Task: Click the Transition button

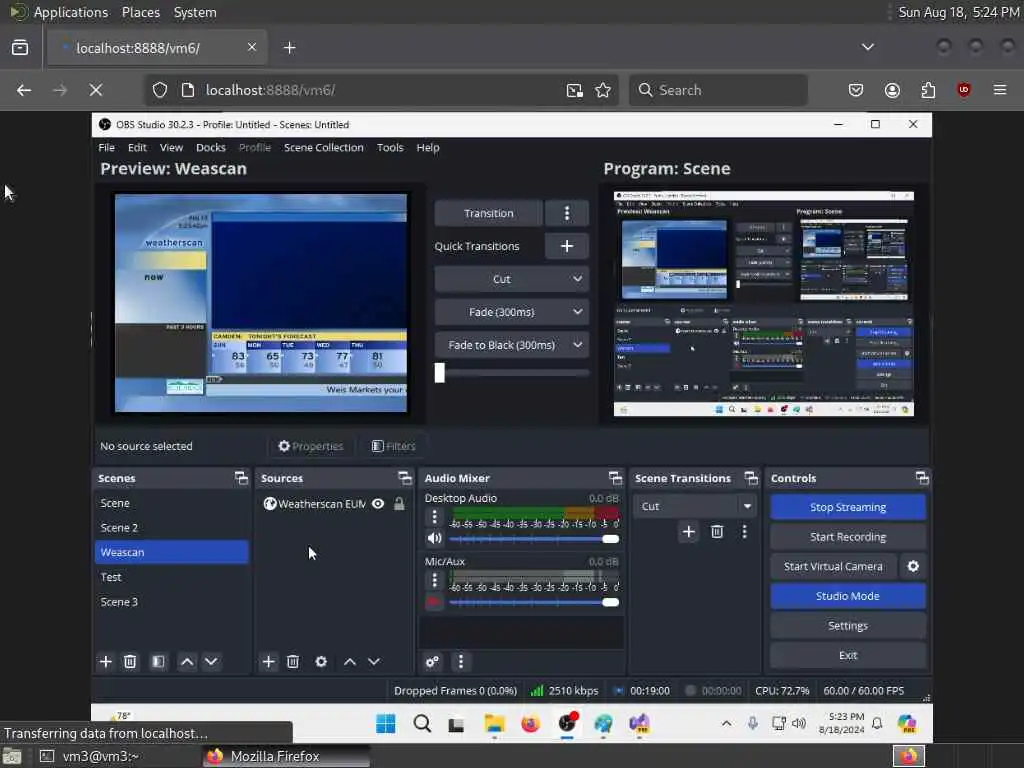Action: 488,213
